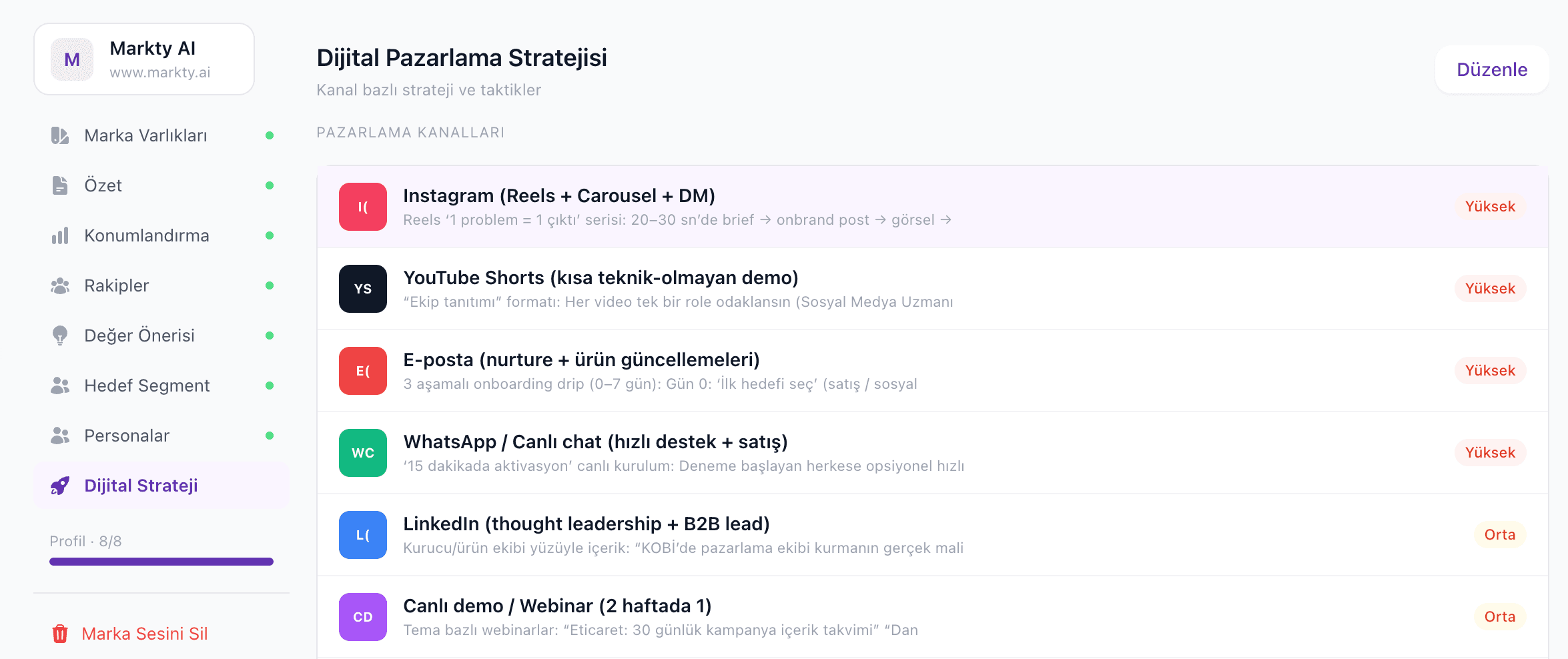This screenshot has width=1568, height=659.
Task: Click the Marka Sesini Sil link
Action: pos(145,634)
